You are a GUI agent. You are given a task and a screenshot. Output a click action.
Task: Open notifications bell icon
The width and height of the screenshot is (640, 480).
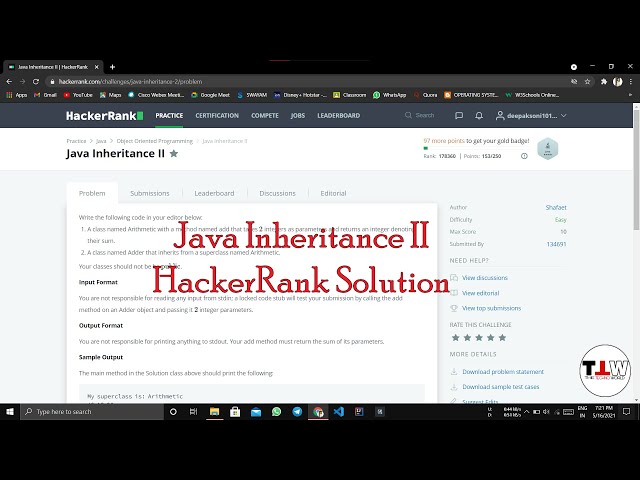pos(479,116)
